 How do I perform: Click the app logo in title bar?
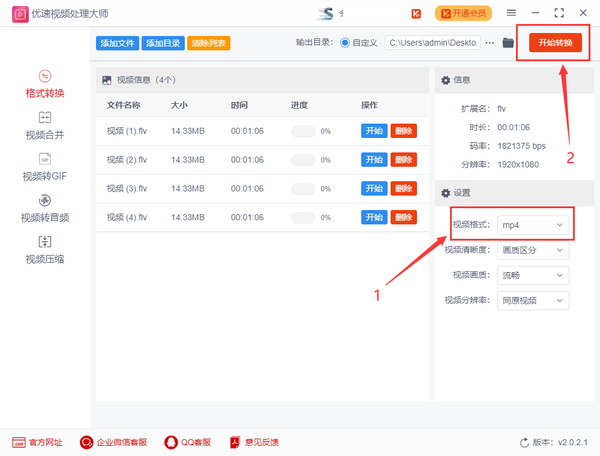click(20, 14)
